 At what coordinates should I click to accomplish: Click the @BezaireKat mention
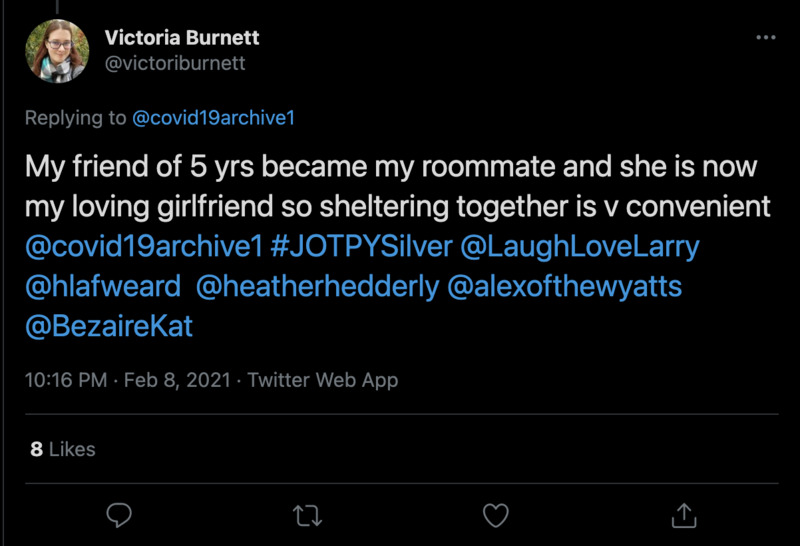[x=109, y=327]
